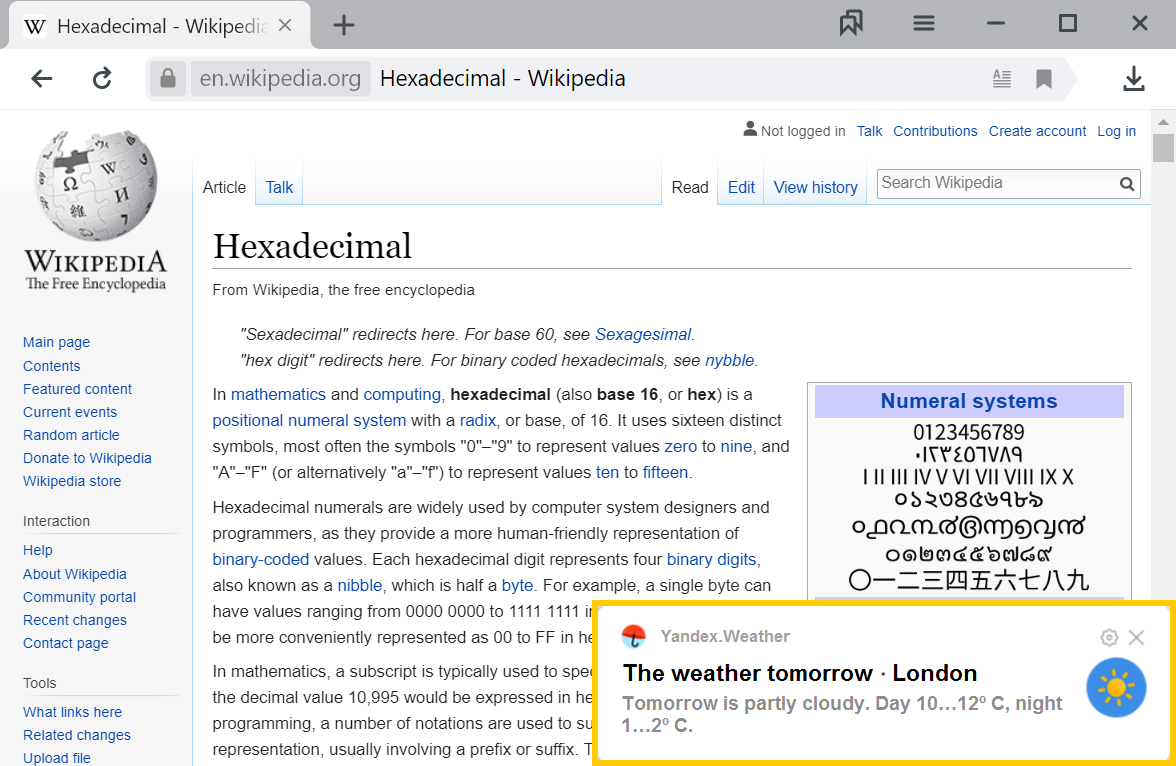Open the browser bookmarks panel icon

click(851, 24)
